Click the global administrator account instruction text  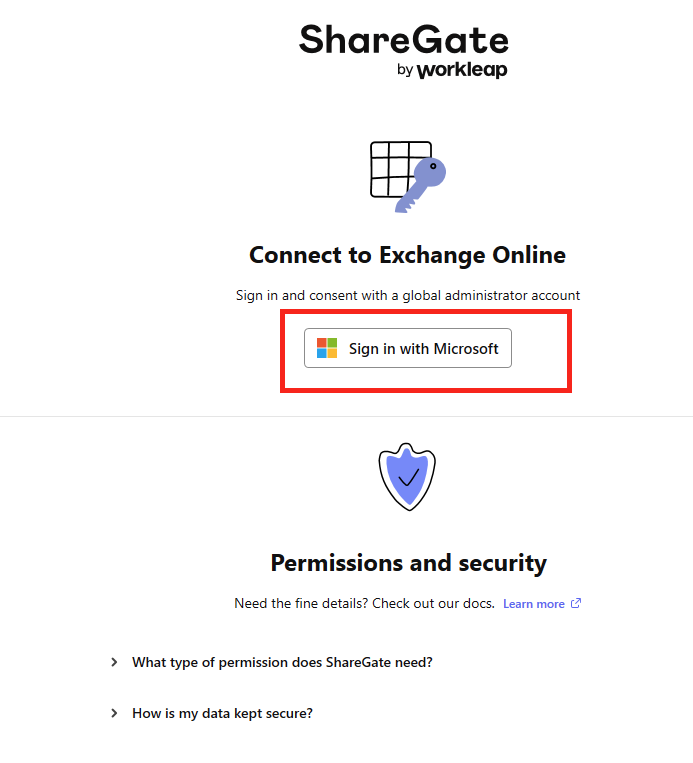tap(408, 295)
